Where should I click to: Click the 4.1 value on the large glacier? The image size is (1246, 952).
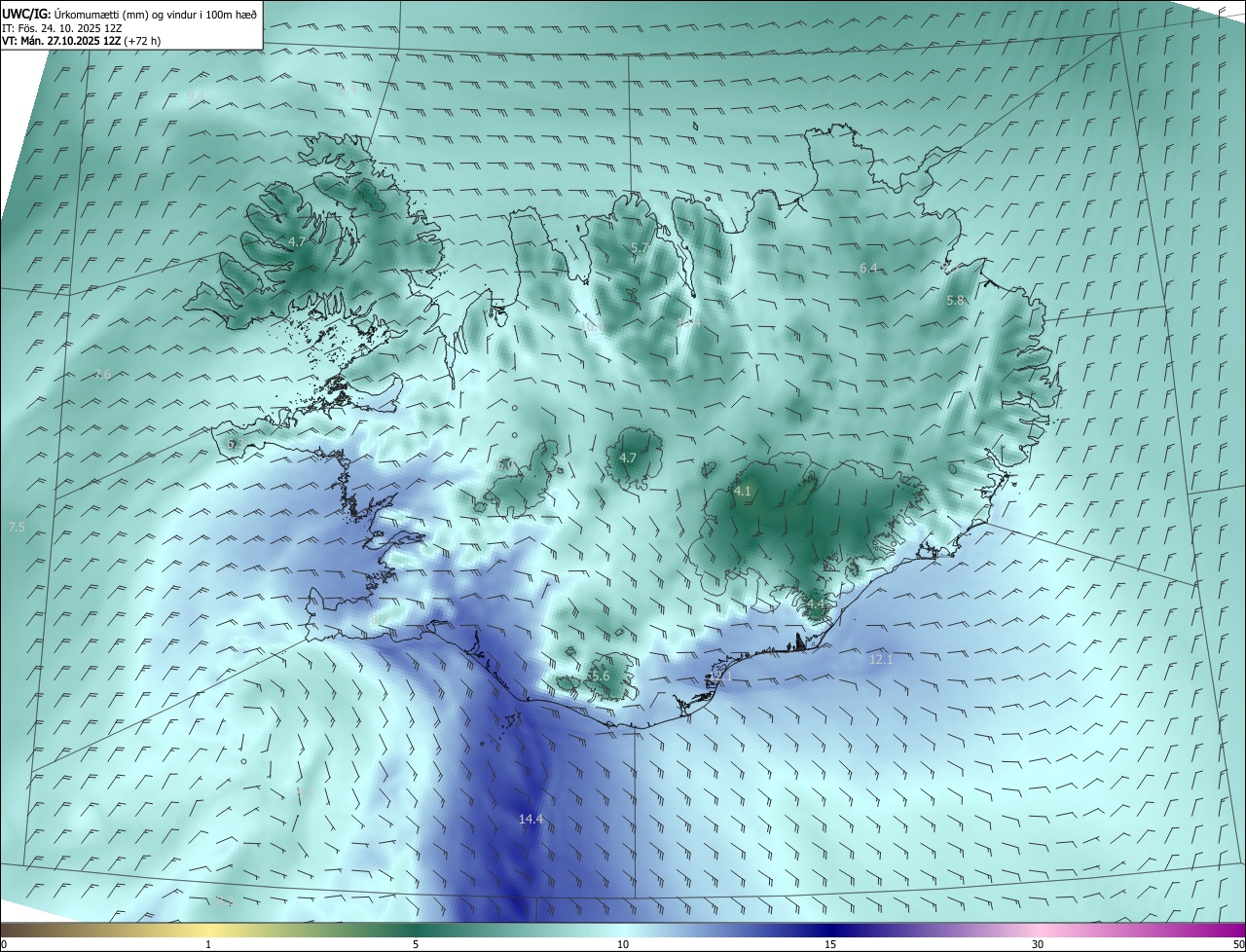coord(743,492)
